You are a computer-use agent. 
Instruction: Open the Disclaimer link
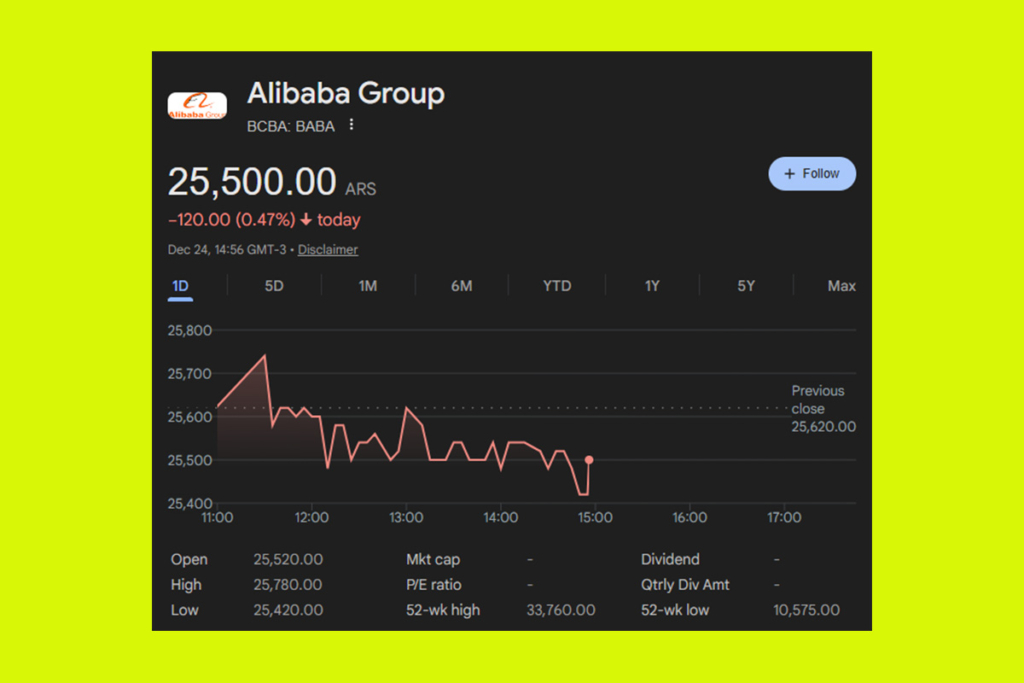327,249
